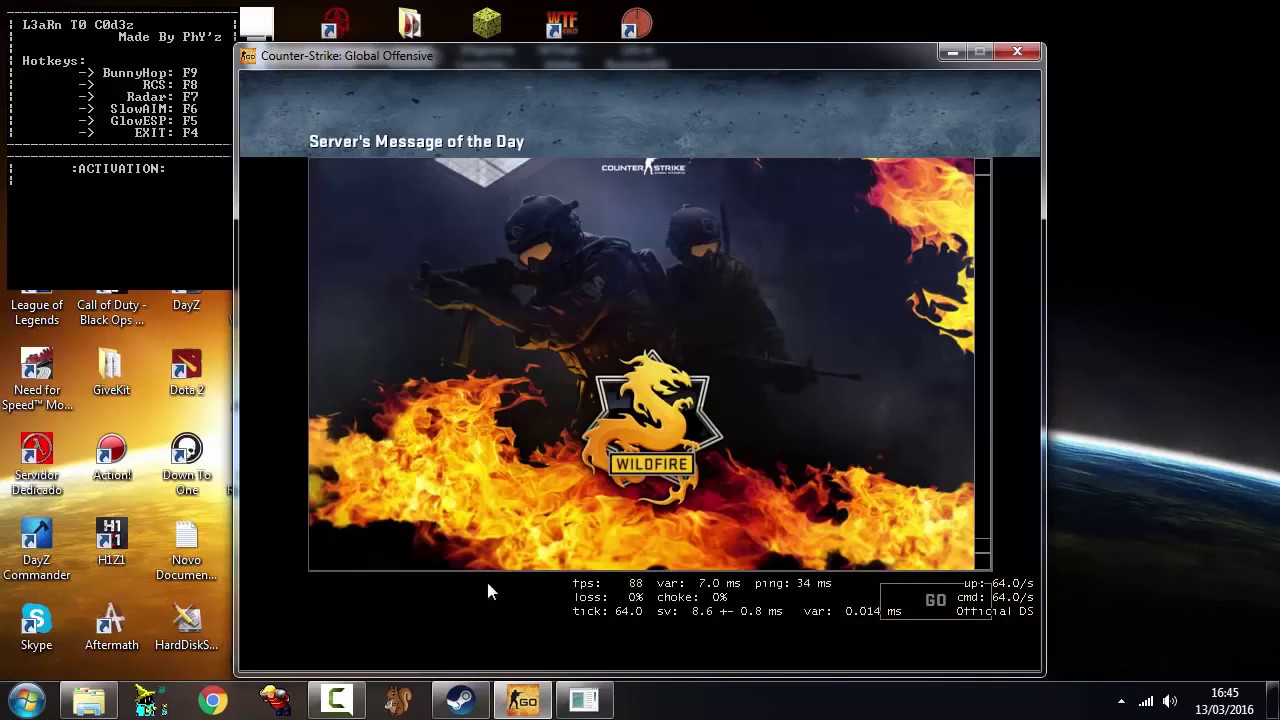
Task: Click the squirrel icon in the taskbar
Action: [x=398, y=700]
